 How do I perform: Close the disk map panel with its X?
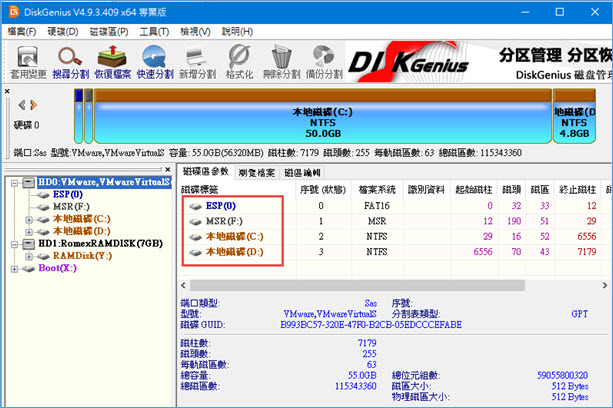coord(7,91)
